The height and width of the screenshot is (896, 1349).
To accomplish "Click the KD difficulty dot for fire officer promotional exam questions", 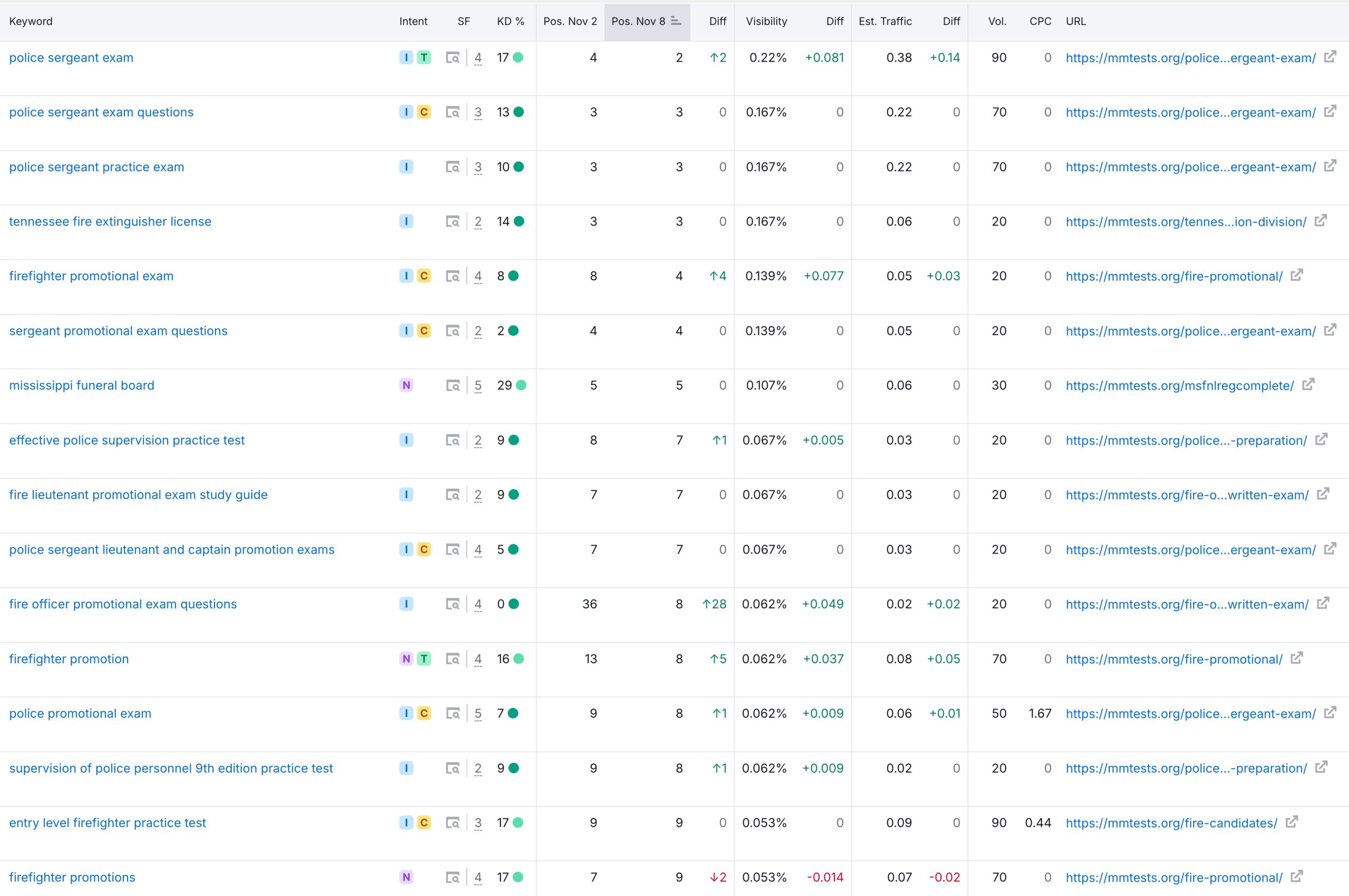I will (514, 604).
